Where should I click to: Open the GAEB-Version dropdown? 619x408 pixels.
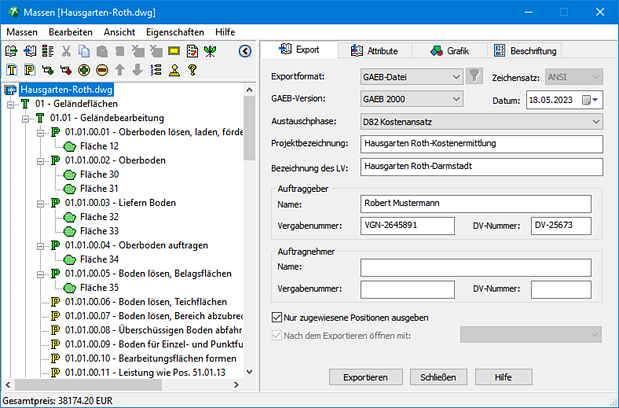455,99
